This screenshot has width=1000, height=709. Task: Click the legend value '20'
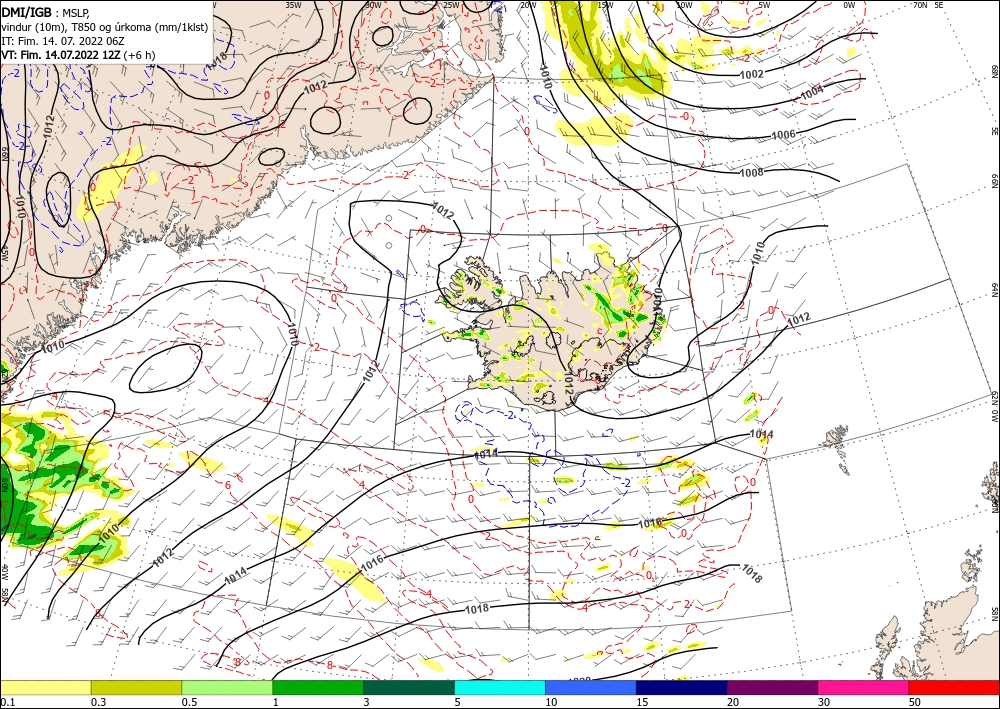click(x=733, y=702)
